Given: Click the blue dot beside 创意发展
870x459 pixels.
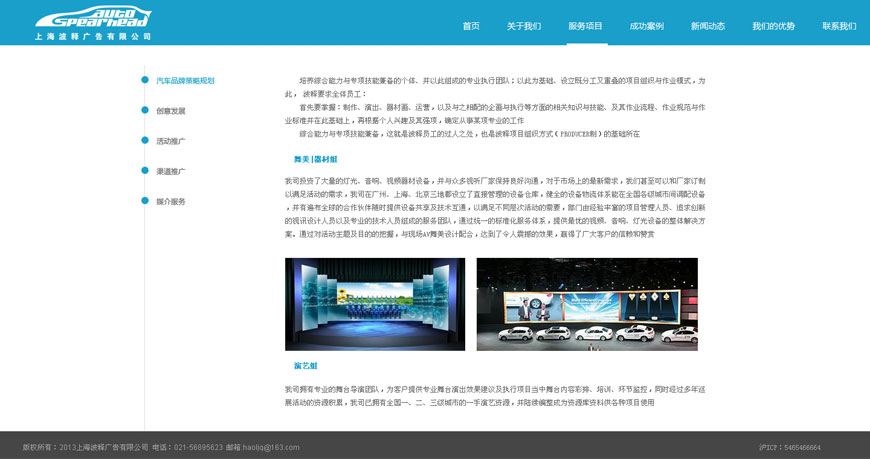Looking at the screenshot, I should (x=145, y=110).
